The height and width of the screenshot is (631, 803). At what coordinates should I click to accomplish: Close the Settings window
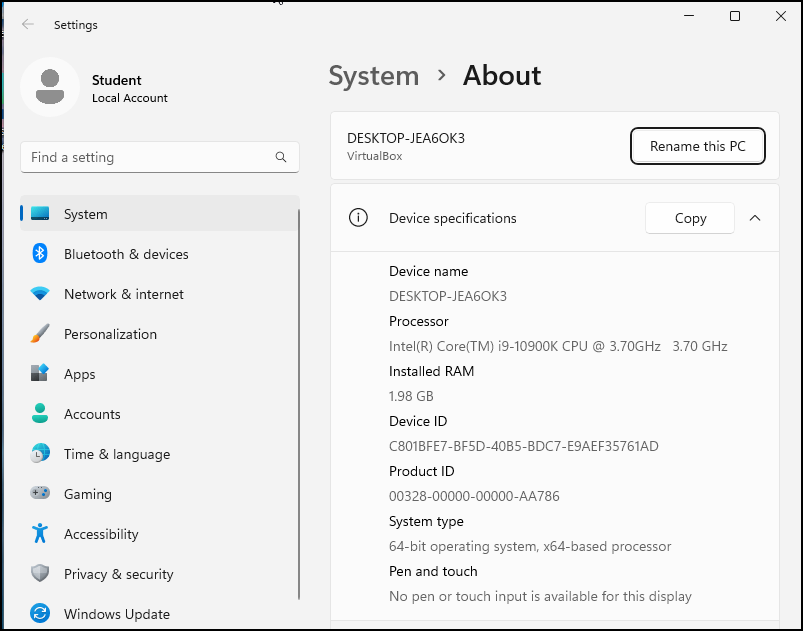coord(780,16)
